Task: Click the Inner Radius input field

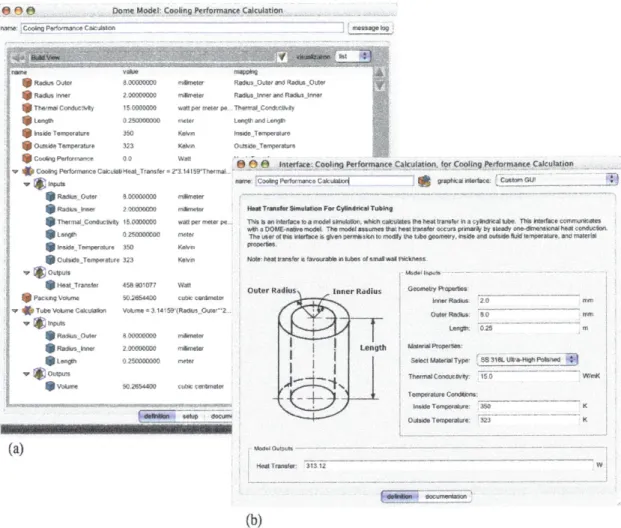Action: [x=528, y=301]
